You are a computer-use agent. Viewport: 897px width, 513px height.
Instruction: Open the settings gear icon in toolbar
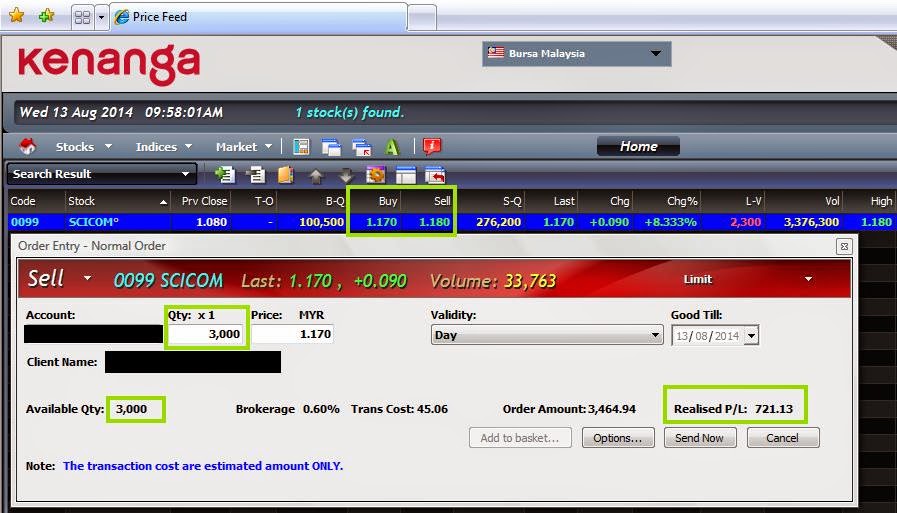[376, 174]
